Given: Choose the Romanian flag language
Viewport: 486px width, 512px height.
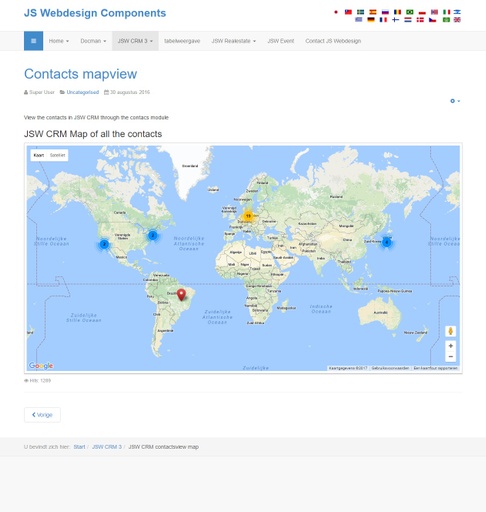Looking at the screenshot, I should click(x=397, y=12).
